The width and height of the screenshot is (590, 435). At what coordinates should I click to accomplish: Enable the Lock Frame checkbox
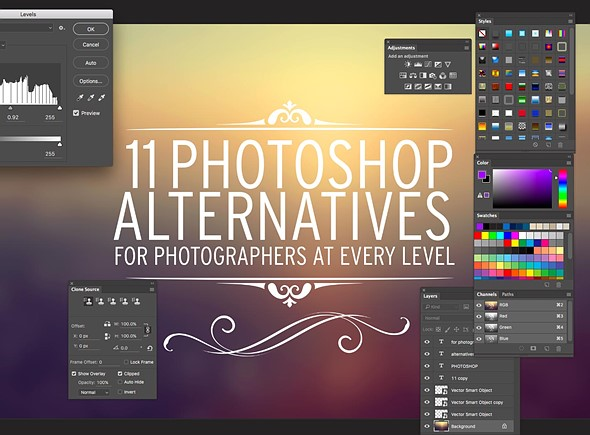(126, 362)
